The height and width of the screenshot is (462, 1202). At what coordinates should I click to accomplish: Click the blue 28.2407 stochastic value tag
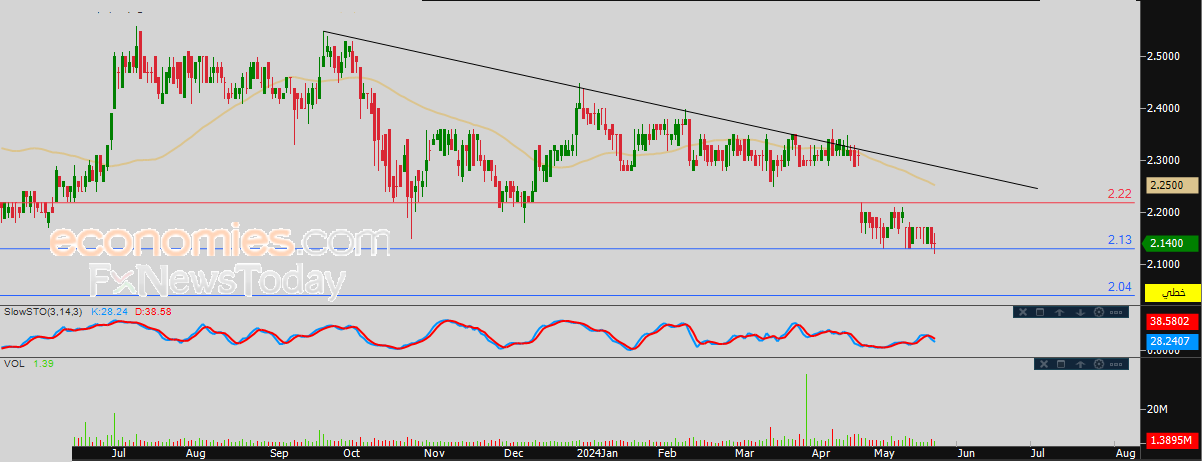tap(1172, 341)
